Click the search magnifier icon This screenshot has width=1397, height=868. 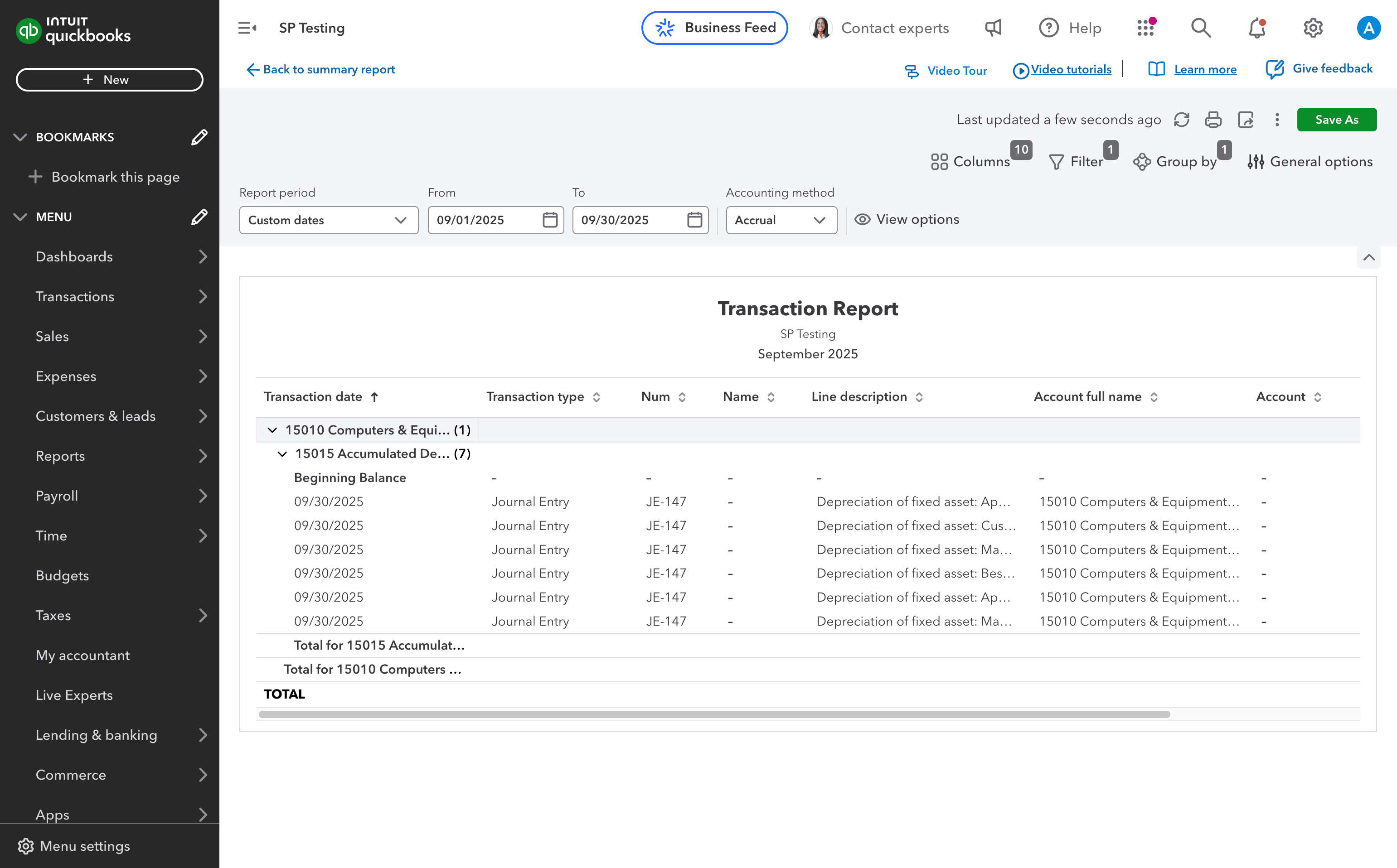click(1201, 28)
